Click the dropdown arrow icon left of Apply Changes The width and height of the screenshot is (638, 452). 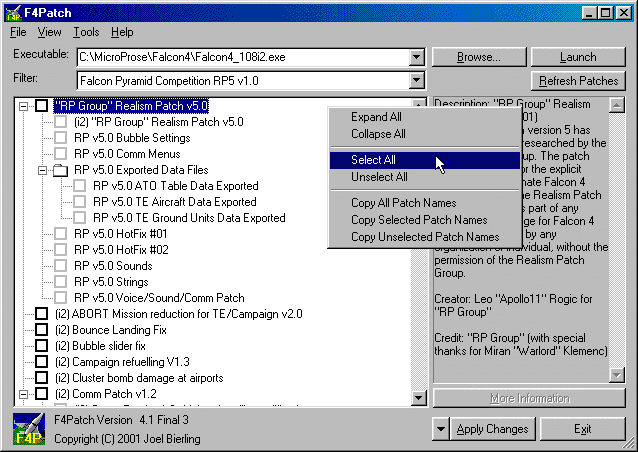tap(442, 429)
